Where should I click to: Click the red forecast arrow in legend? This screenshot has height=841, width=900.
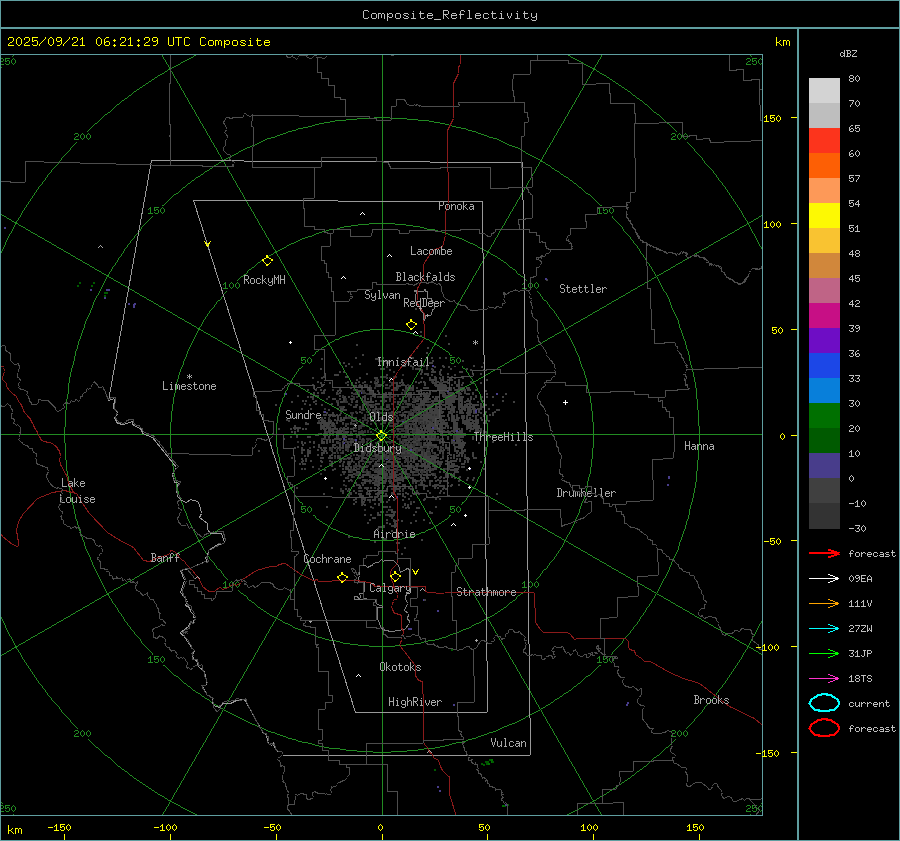click(824, 553)
